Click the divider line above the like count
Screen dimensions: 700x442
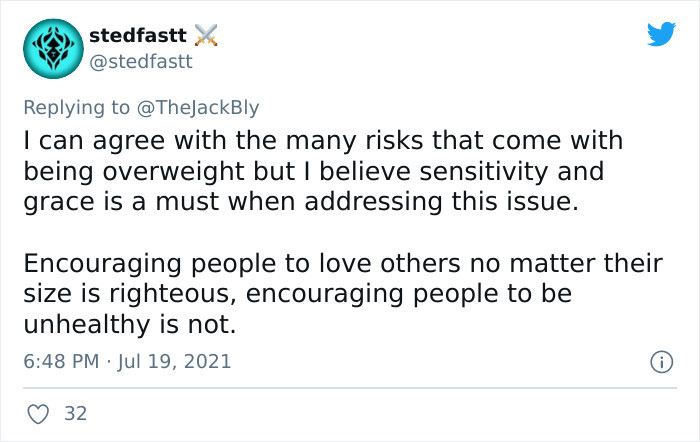click(350, 387)
